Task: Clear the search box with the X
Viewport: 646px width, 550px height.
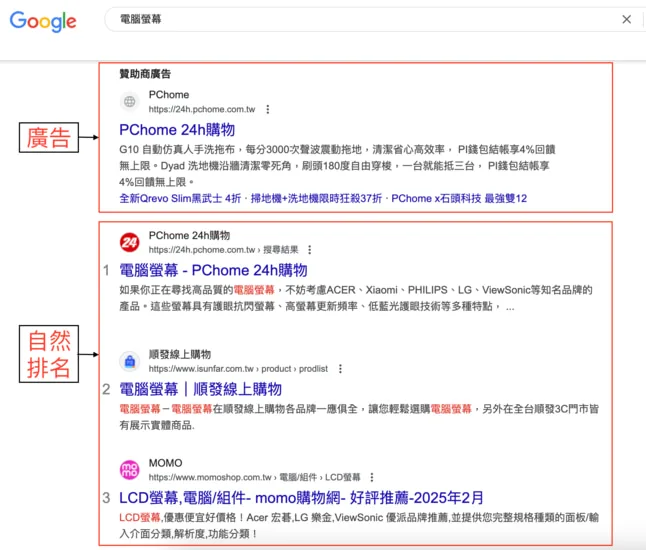Action: pyautogui.click(x=626, y=19)
